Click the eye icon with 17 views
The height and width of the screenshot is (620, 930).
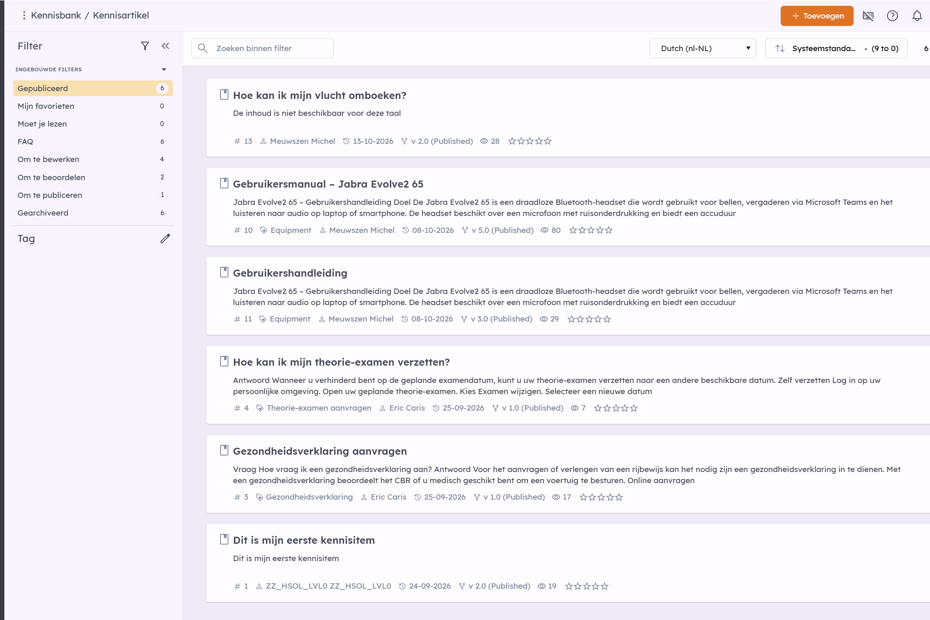(556, 497)
